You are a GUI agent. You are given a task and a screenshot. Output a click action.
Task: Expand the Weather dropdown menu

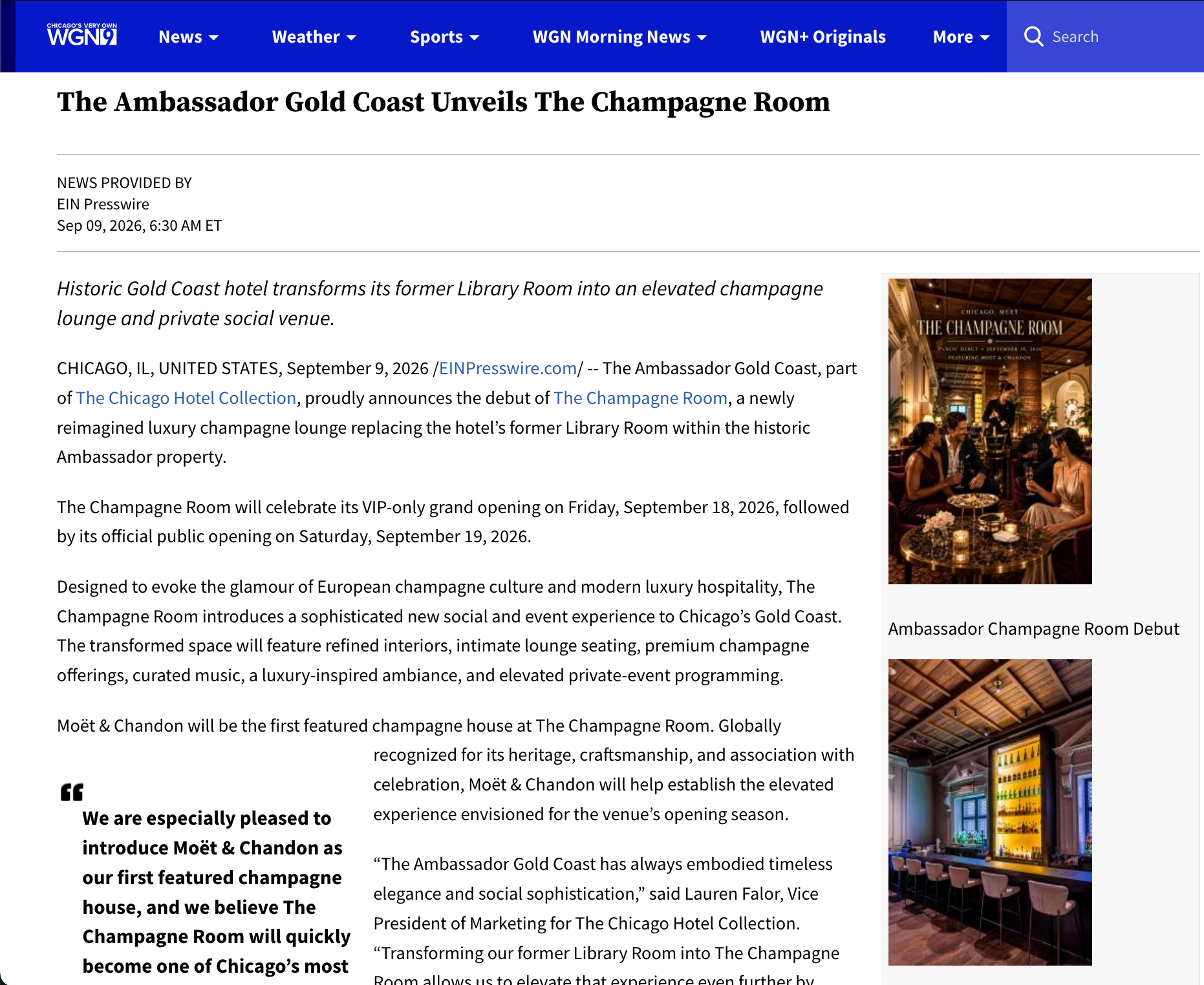[314, 37]
